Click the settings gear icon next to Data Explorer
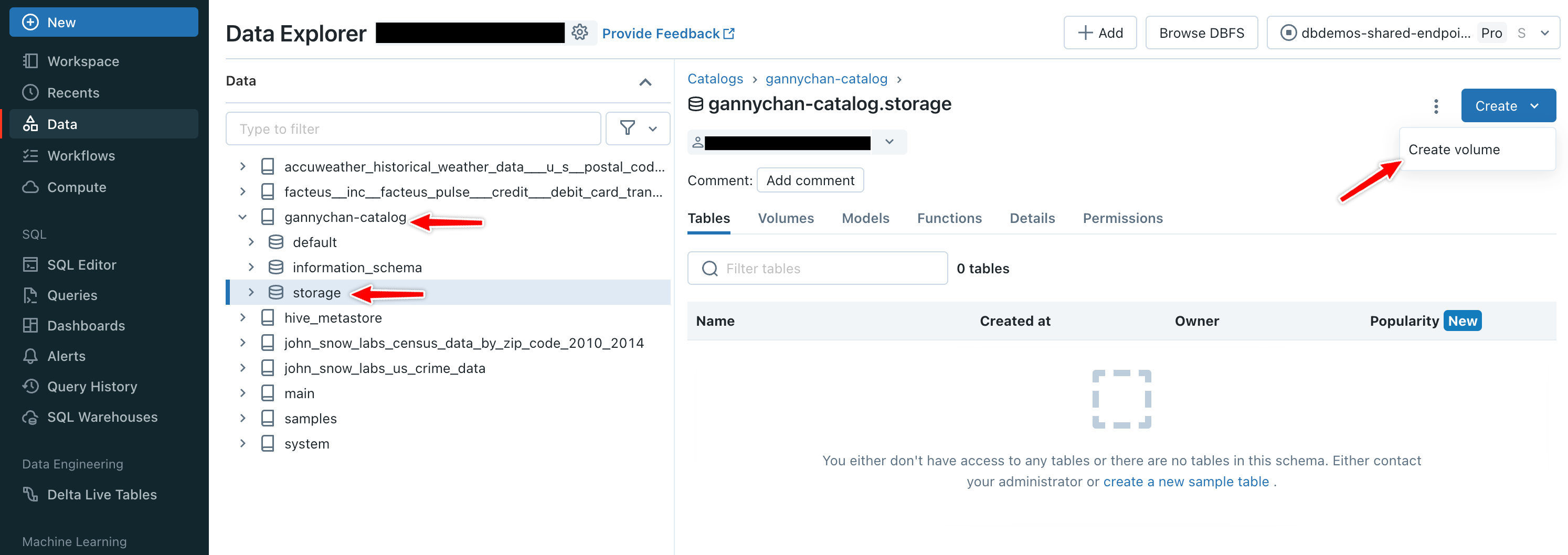1568x555 pixels. tap(579, 32)
